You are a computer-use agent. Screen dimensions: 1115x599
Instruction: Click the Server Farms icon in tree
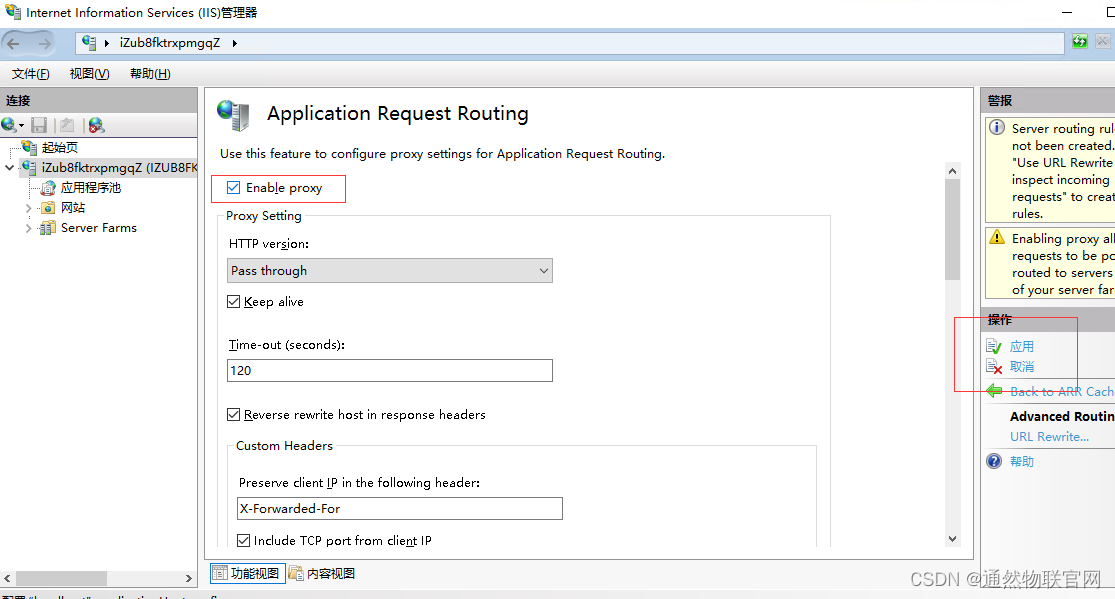[48, 228]
